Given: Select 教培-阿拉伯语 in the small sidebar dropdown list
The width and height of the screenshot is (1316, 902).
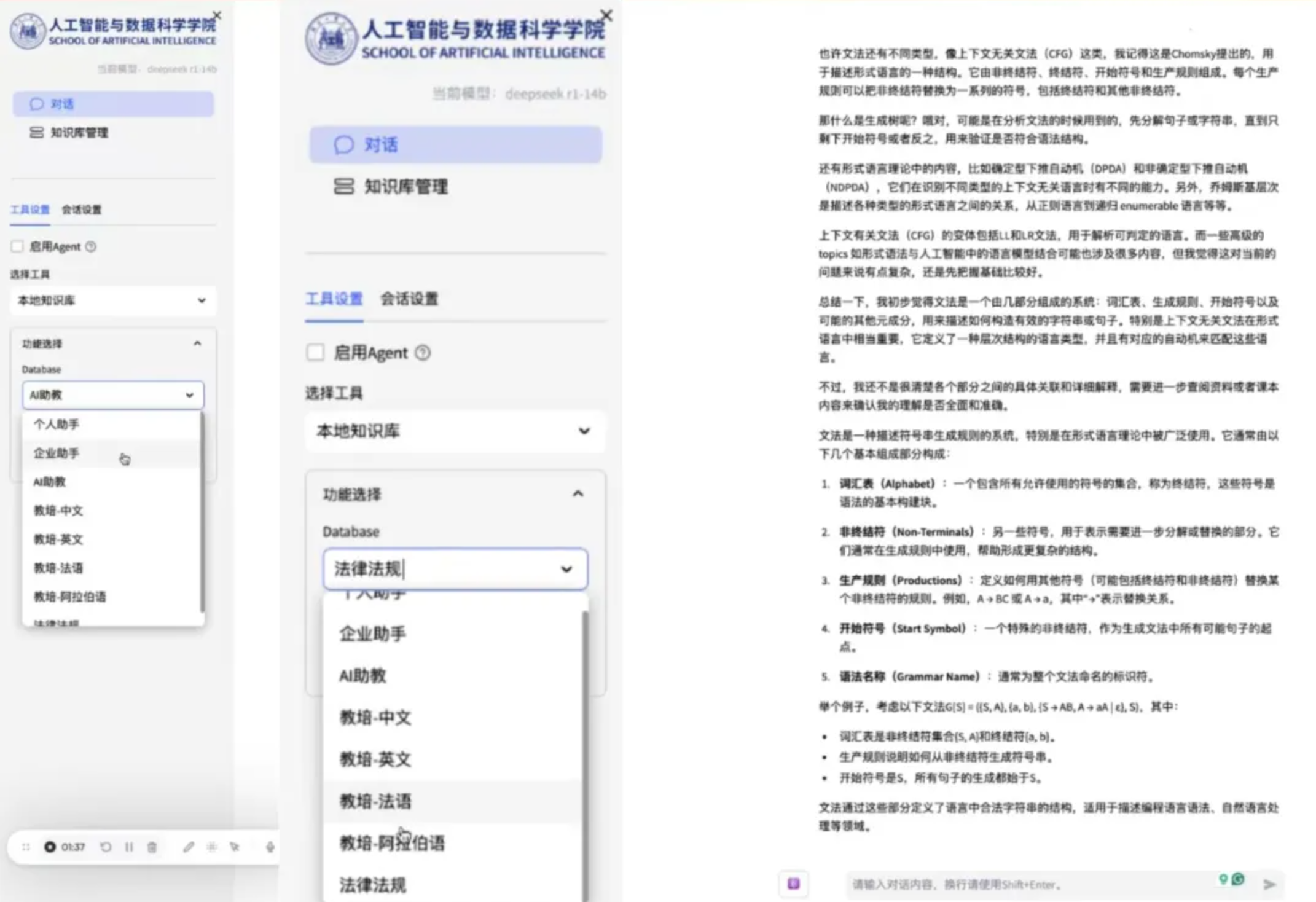Looking at the screenshot, I should 111,597.
